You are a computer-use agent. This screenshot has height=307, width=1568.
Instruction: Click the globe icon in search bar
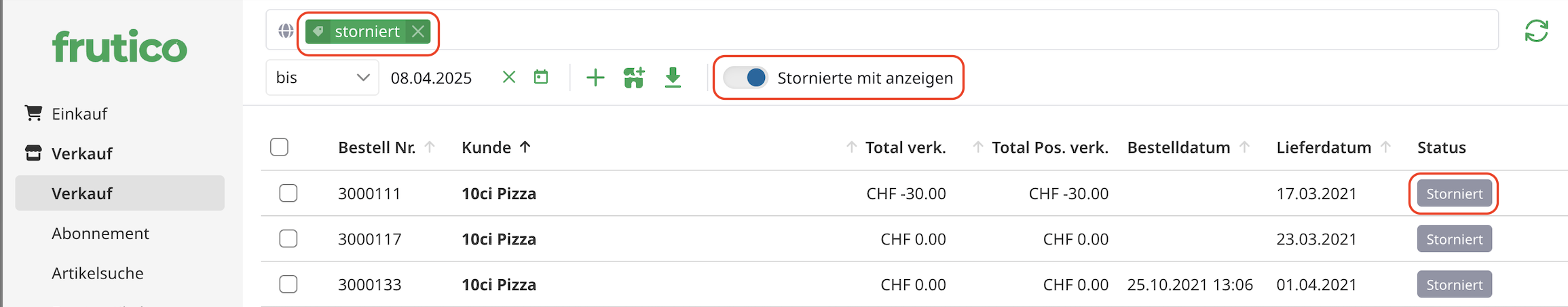pyautogui.click(x=286, y=31)
